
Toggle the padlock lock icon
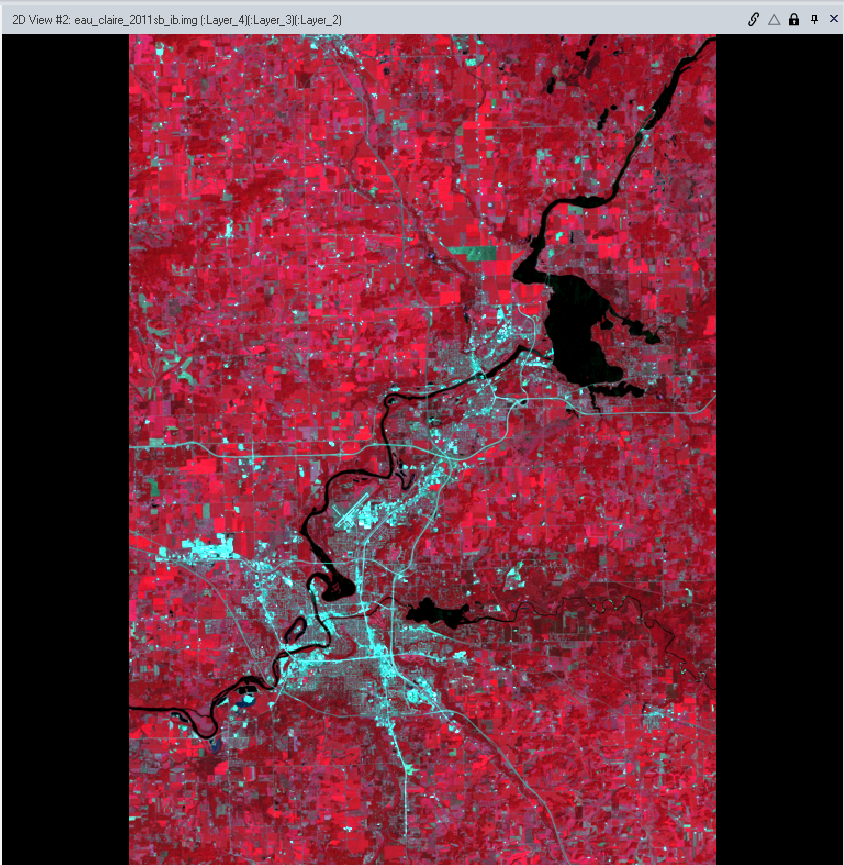(794, 20)
